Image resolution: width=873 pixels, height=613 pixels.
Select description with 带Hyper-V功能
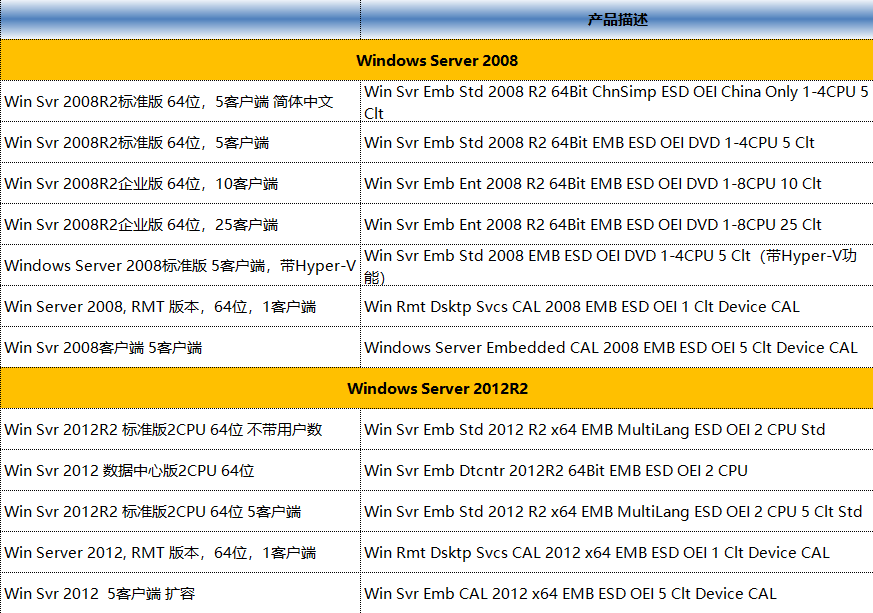pos(617,265)
